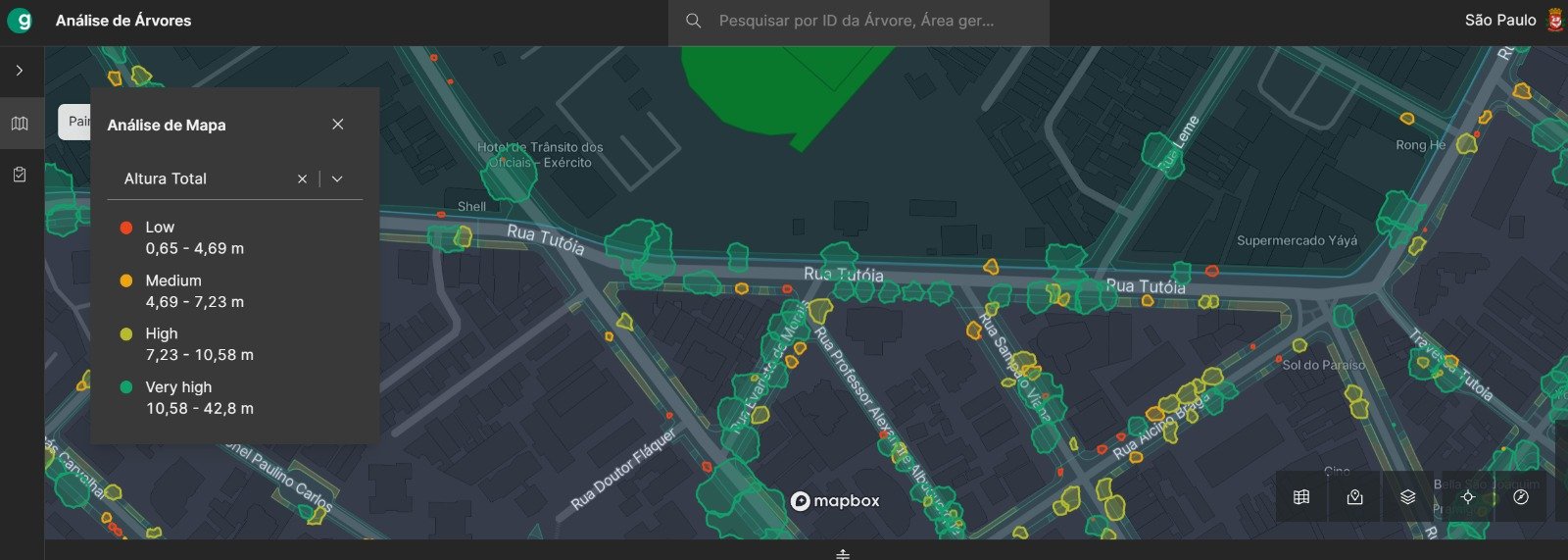Click the orange Medium legend swatch
This screenshot has height=560, width=1568.
[125, 280]
